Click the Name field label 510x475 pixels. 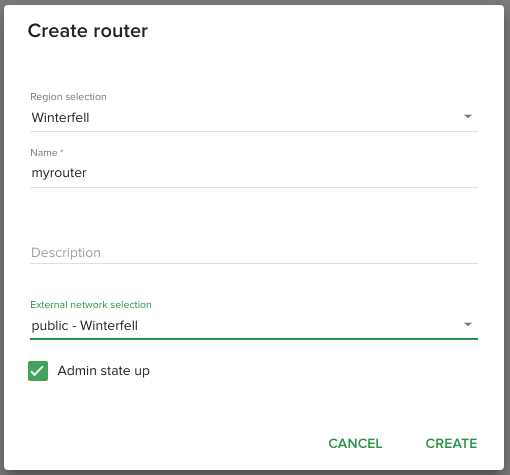tap(47, 153)
